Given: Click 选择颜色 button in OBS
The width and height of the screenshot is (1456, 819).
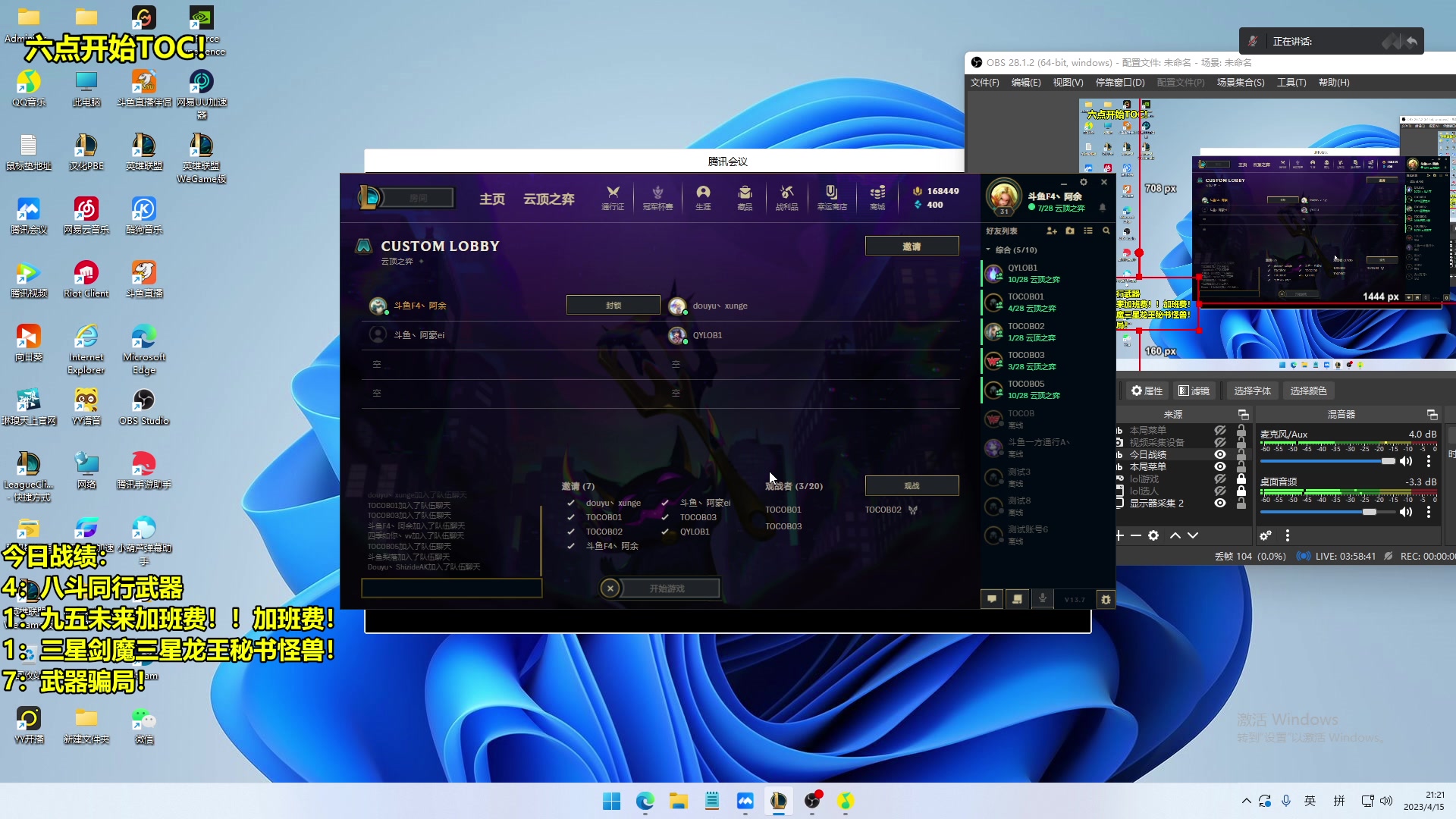Looking at the screenshot, I should [x=1308, y=391].
